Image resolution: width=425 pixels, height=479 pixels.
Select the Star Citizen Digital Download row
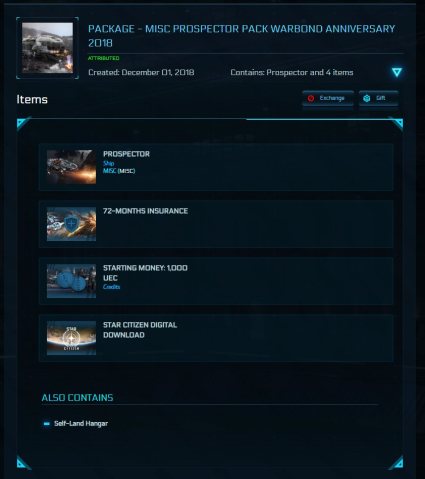click(x=216, y=338)
